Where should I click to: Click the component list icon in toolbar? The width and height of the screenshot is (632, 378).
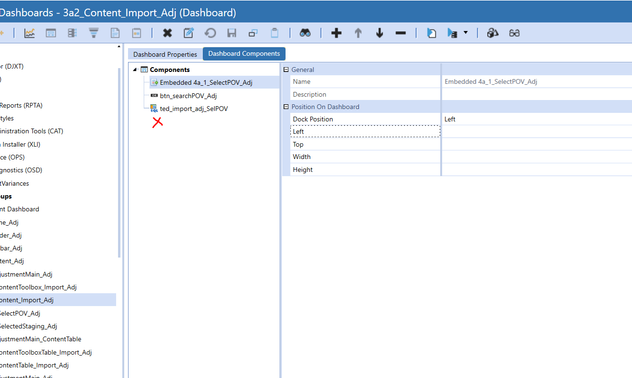click(72, 33)
